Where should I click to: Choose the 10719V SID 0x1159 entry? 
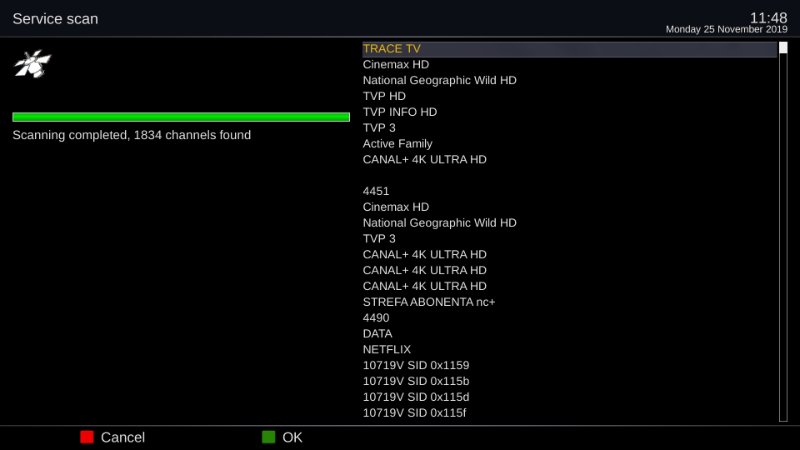[415, 366]
